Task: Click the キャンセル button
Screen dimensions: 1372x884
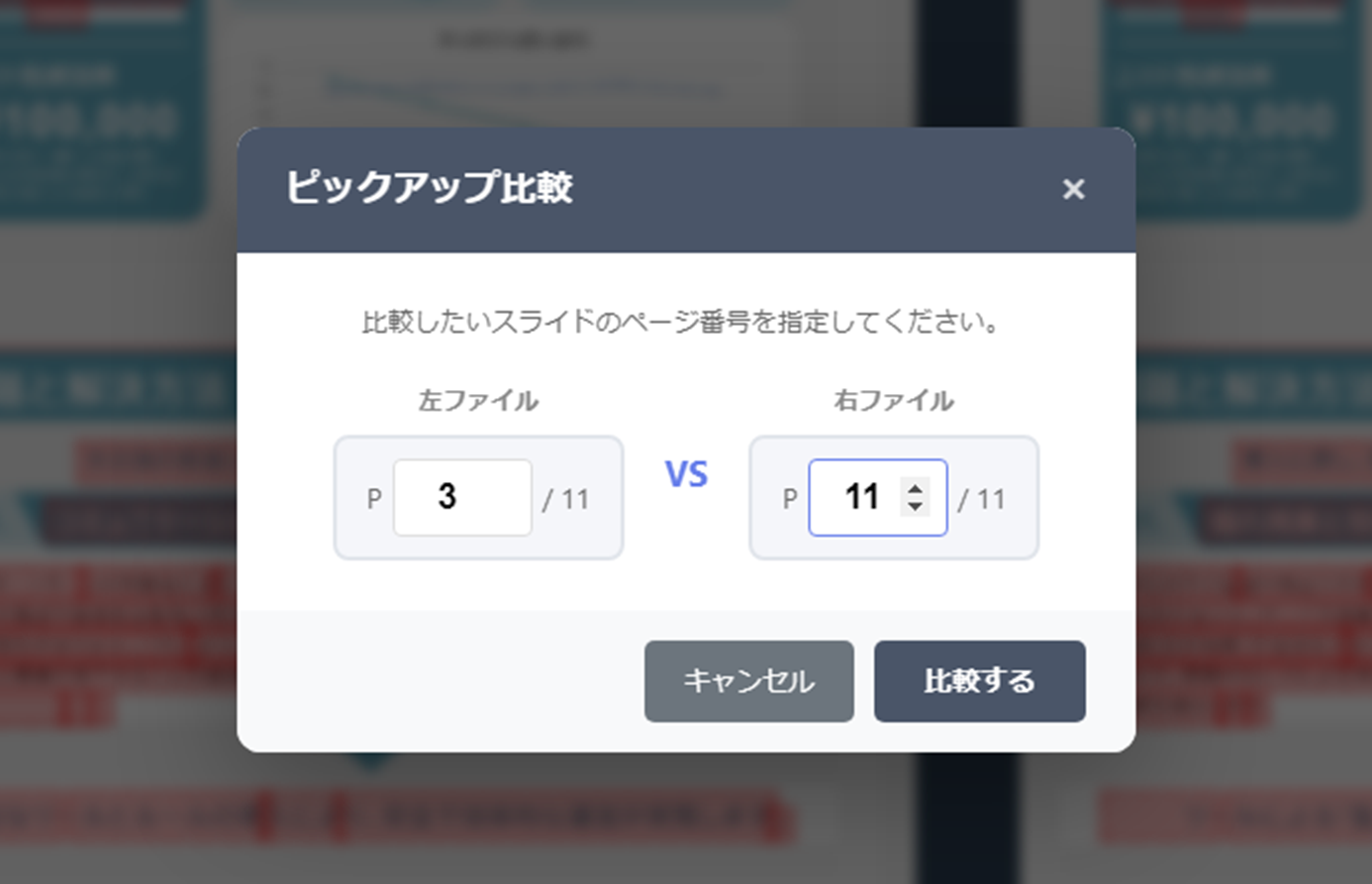Action: click(x=748, y=681)
